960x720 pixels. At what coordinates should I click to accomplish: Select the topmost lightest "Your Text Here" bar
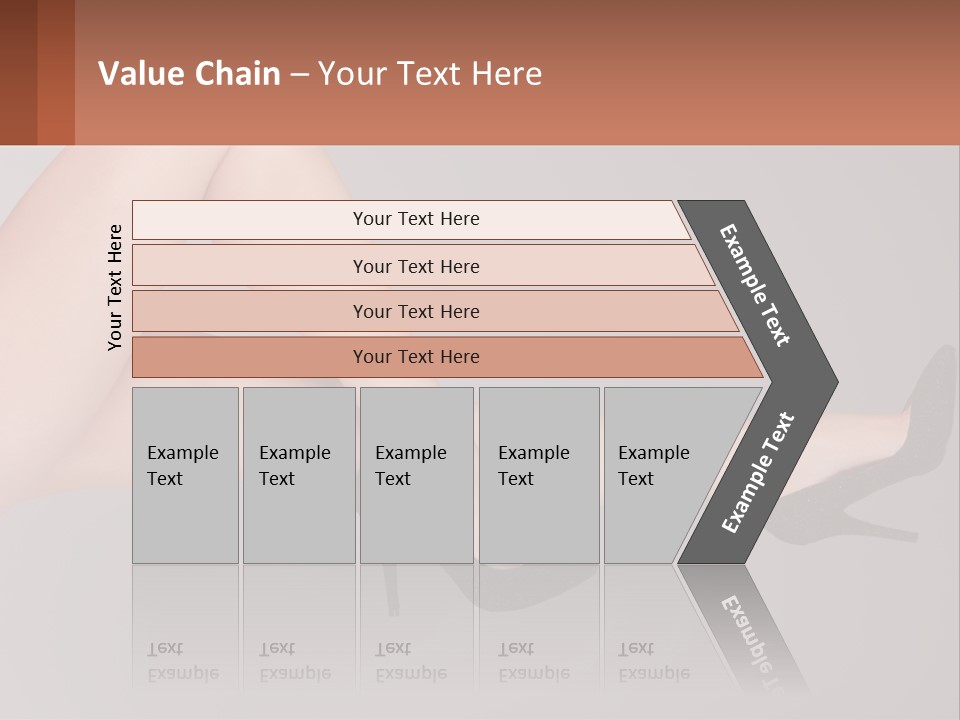(415, 219)
